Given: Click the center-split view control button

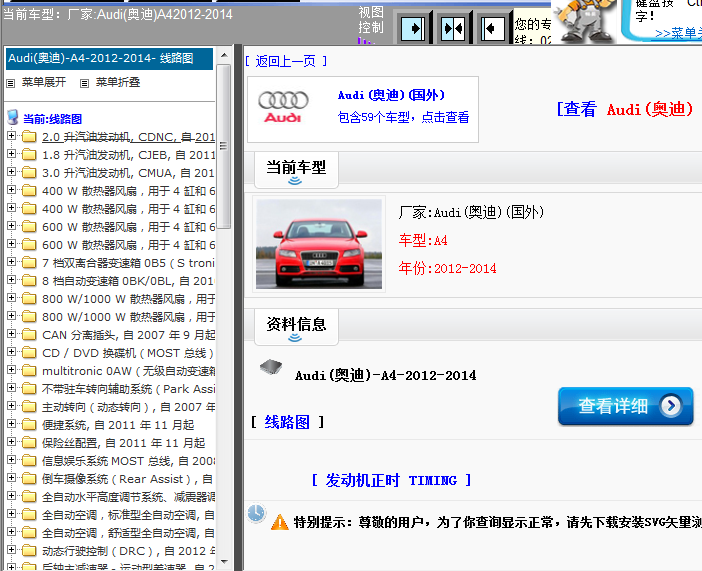Looking at the screenshot, I should [453, 29].
